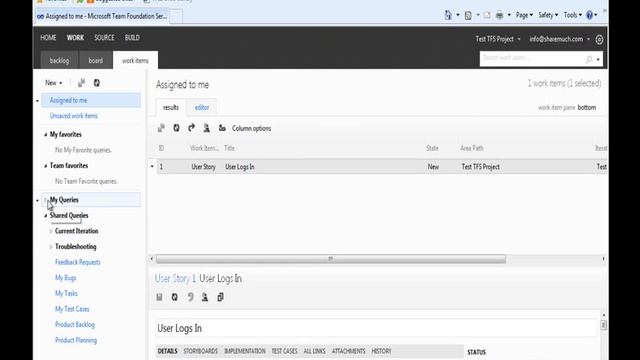This screenshot has height=360, width=640.
Task: Select the ALL LINKS tab
Action: (314, 351)
